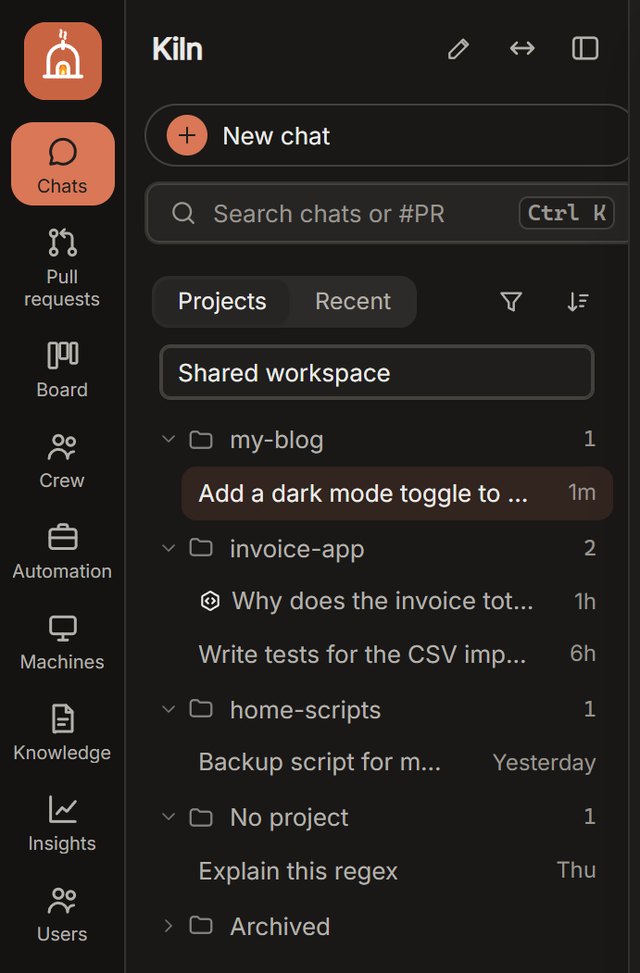This screenshot has width=640, height=973.
Task: Expand the Archived group chevron
Action: pyautogui.click(x=168, y=926)
